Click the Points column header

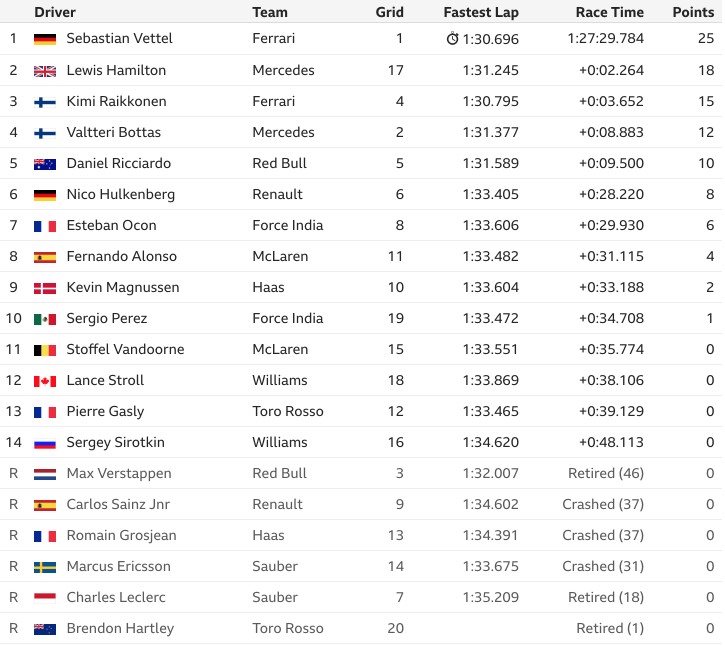coord(693,12)
